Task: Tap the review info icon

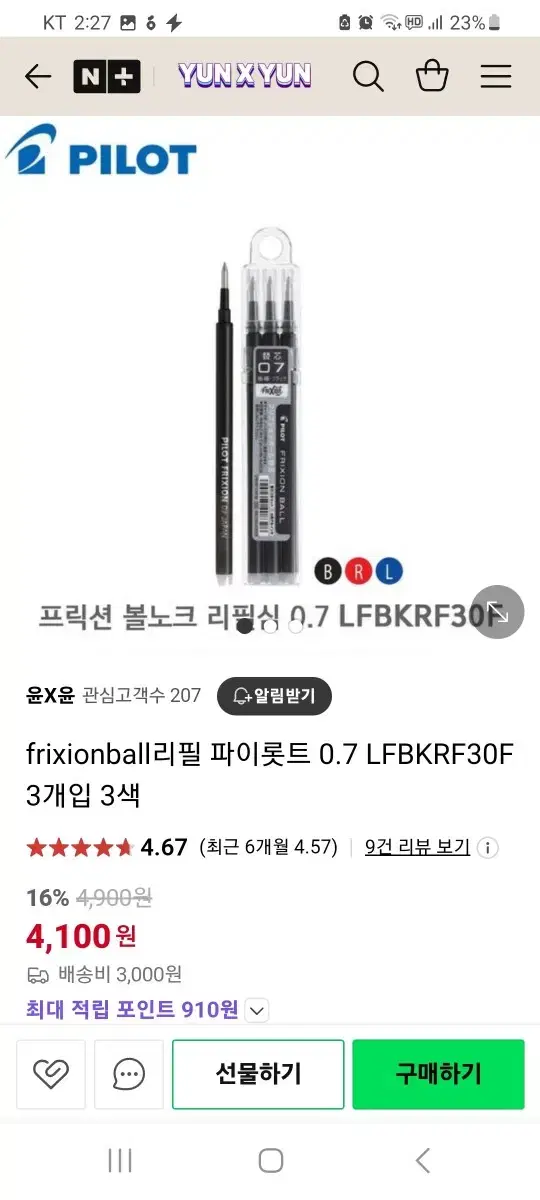Action: click(x=488, y=848)
